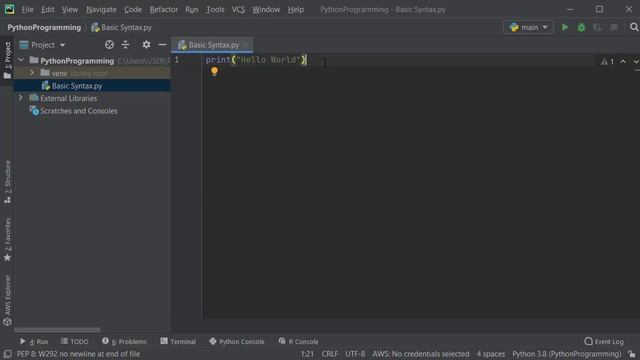Viewport: 640px width, 360px height.
Task: Open the Python Console
Action: pos(237,341)
